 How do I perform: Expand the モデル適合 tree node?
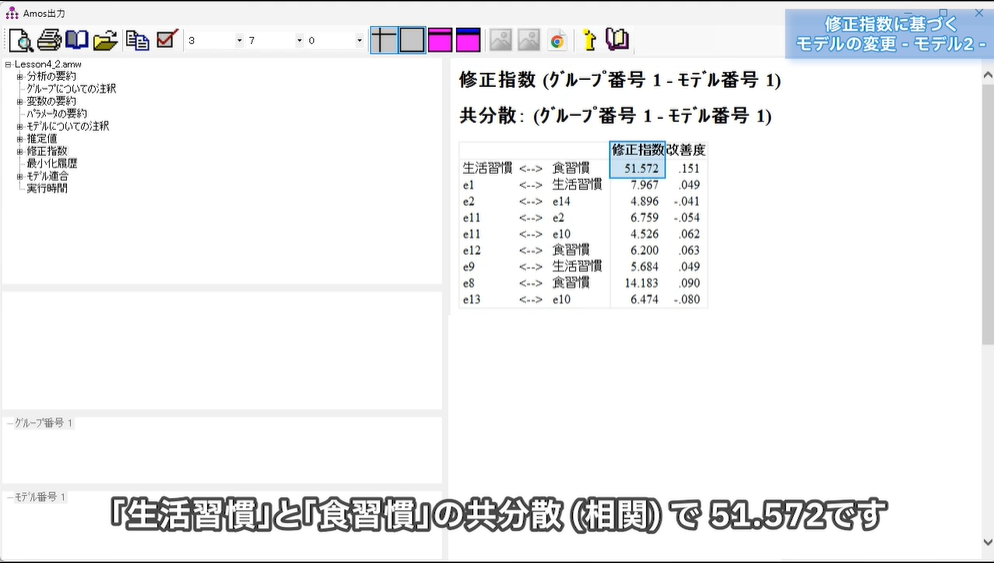[x=20, y=176]
